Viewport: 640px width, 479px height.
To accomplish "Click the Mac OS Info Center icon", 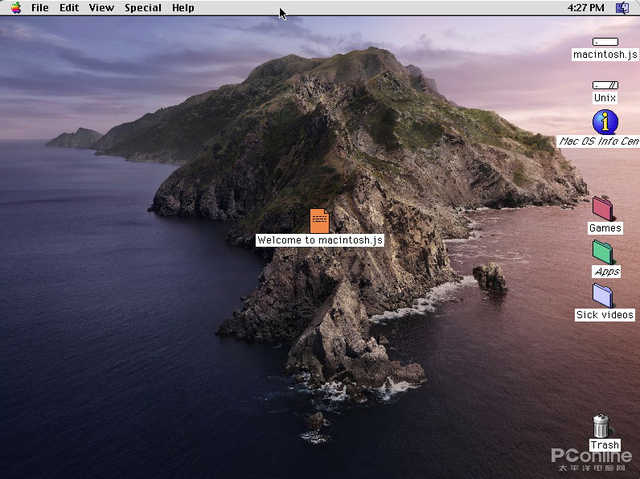I will tap(605, 122).
